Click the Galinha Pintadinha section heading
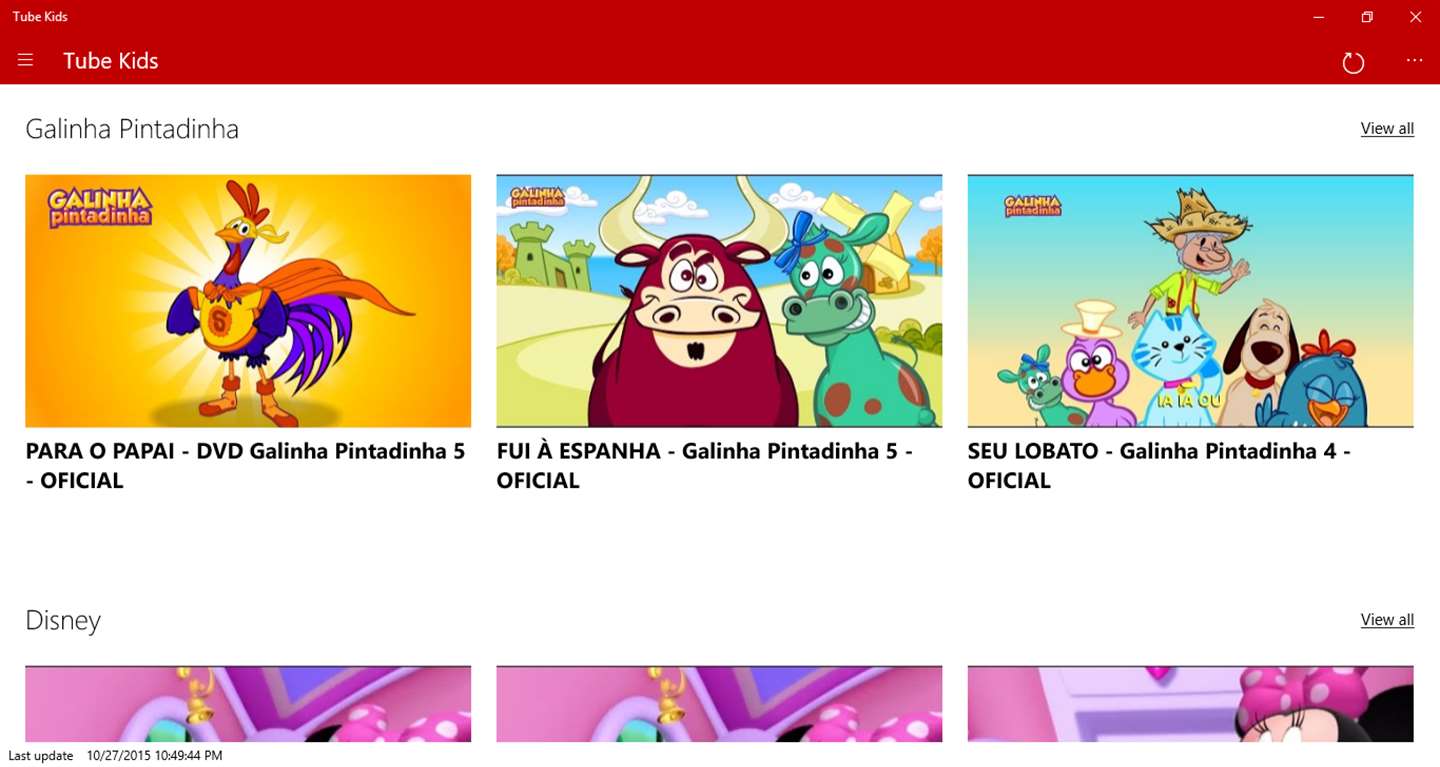The height and width of the screenshot is (767, 1440). tap(132, 130)
